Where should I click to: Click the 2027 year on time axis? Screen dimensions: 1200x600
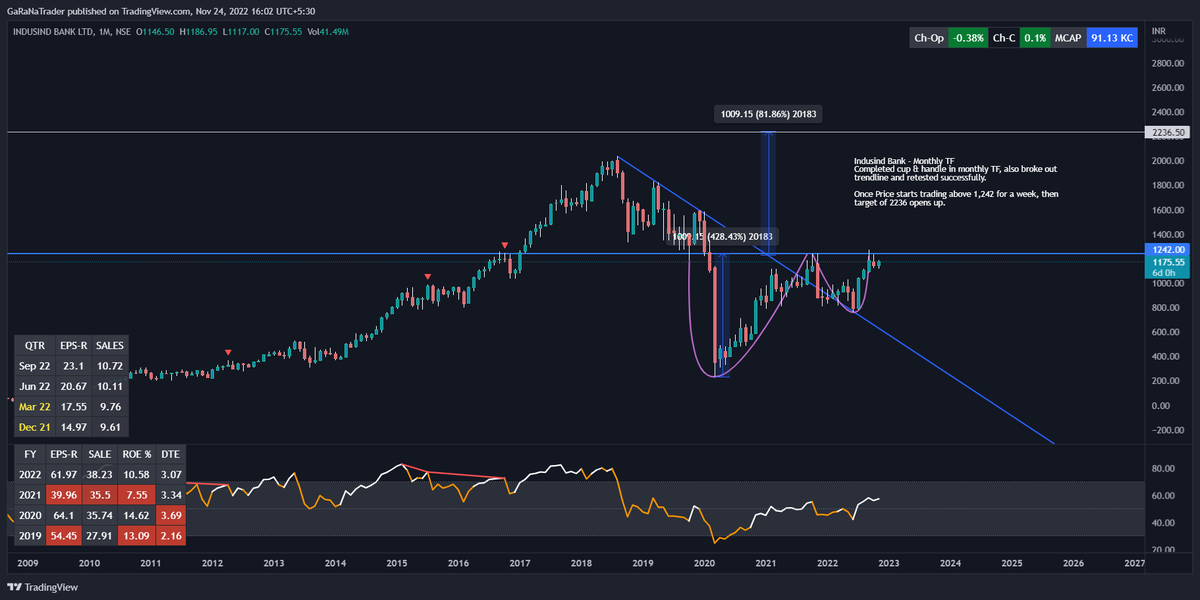(x=1134, y=564)
